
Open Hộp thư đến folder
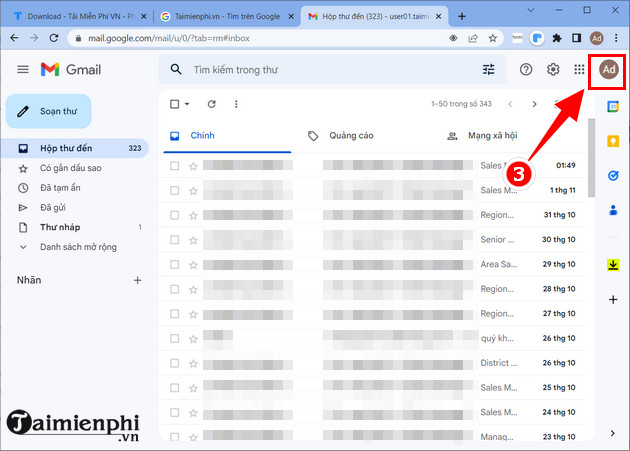point(75,148)
